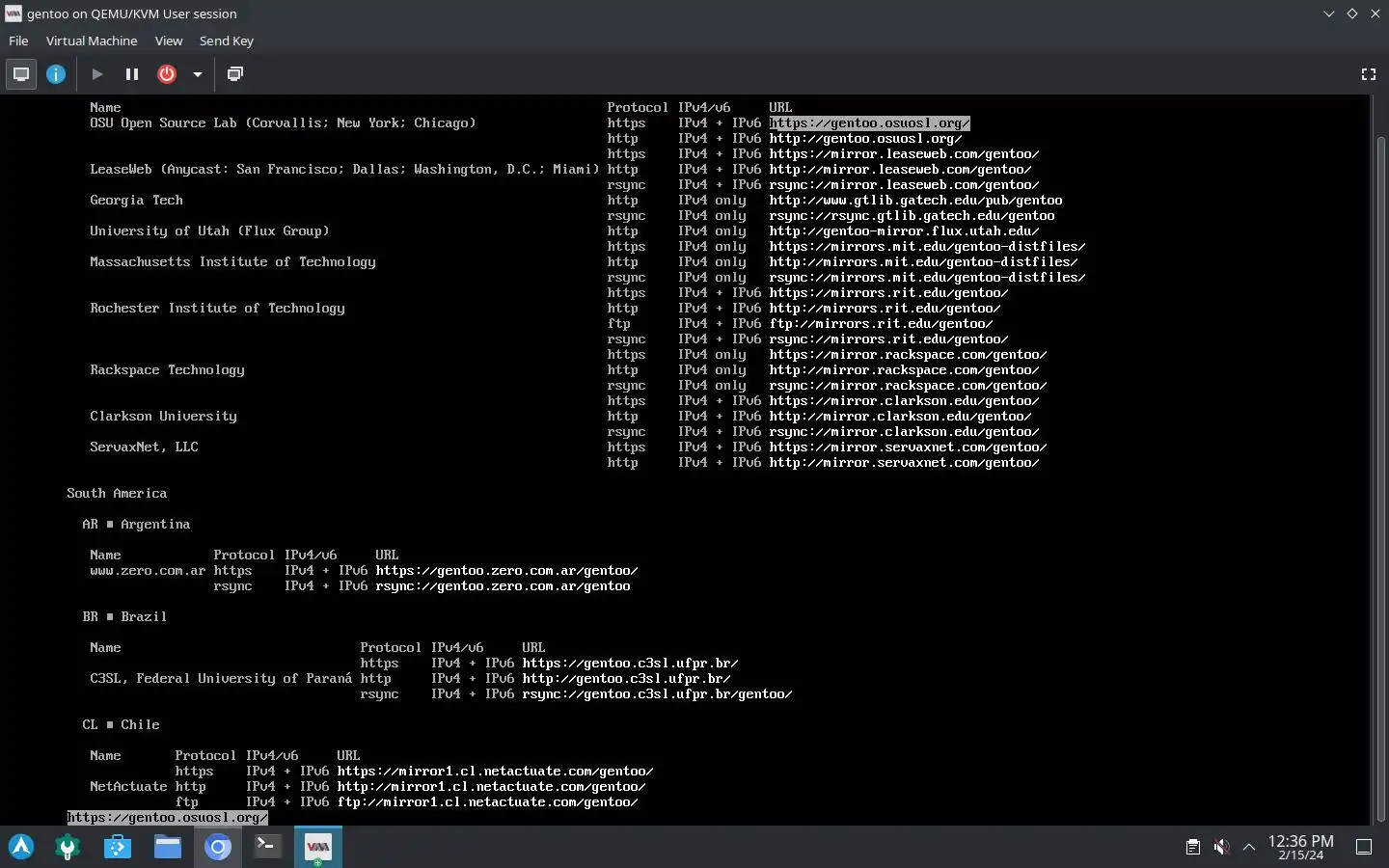Click the BR Brazil country heading
Image resolution: width=1389 pixels, height=868 pixels.
(124, 617)
